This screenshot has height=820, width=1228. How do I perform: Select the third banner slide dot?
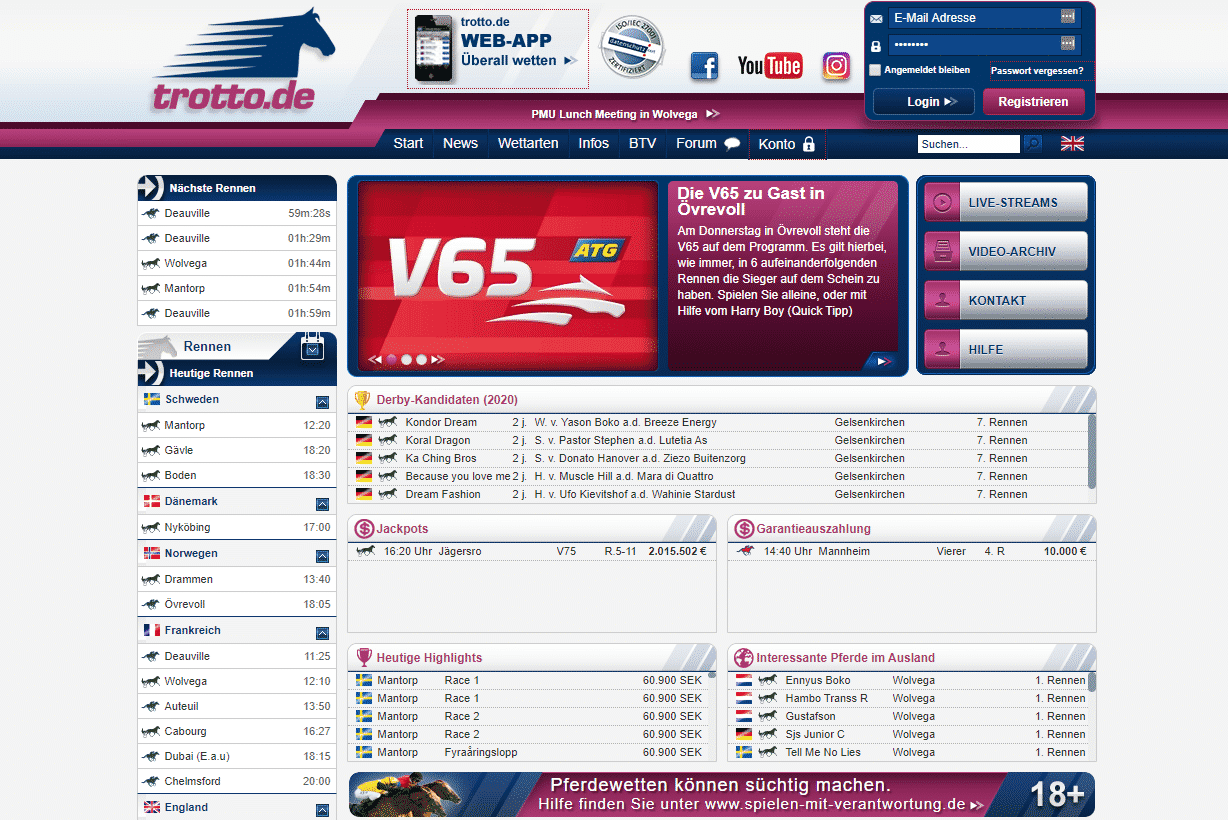click(422, 359)
